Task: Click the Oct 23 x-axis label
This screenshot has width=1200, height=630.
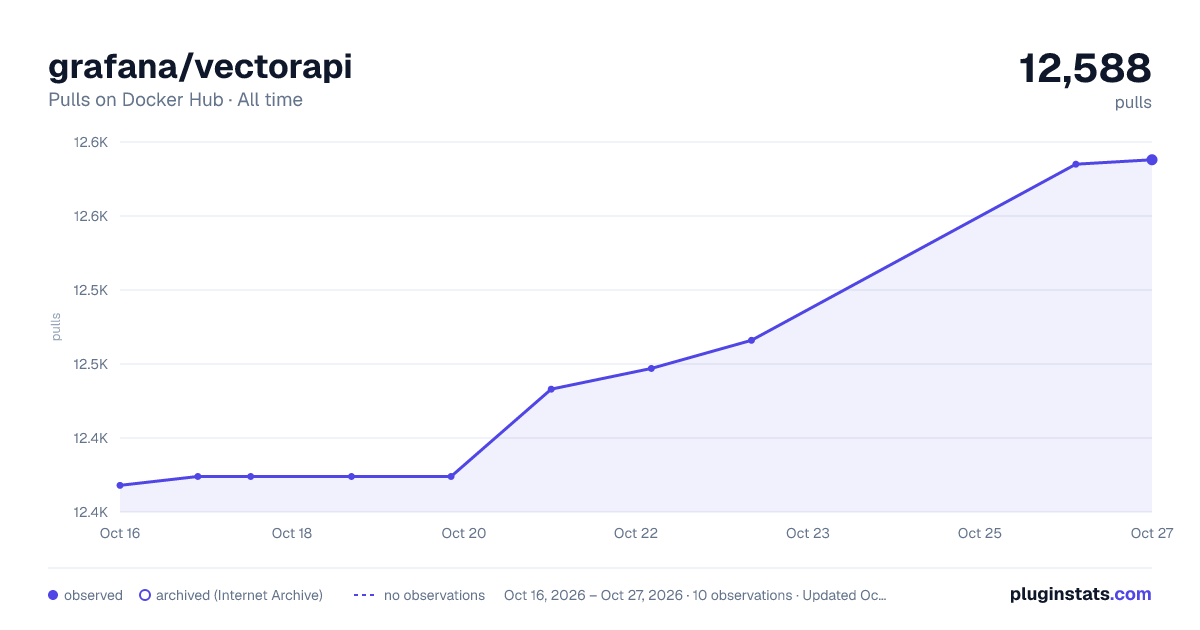Action: click(808, 533)
